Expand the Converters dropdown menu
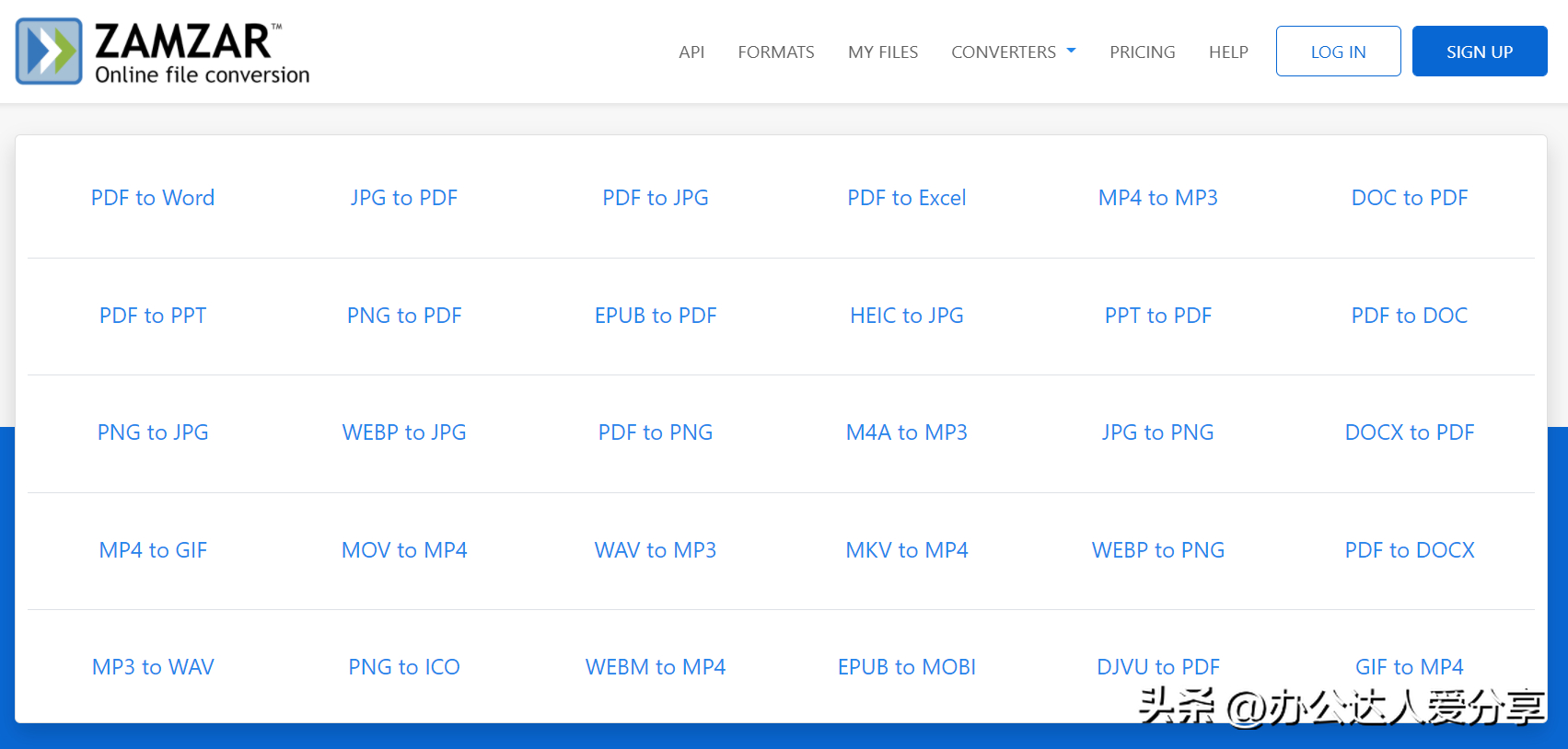Screen dimensions: 1568x749 pyautogui.click(x=1014, y=52)
